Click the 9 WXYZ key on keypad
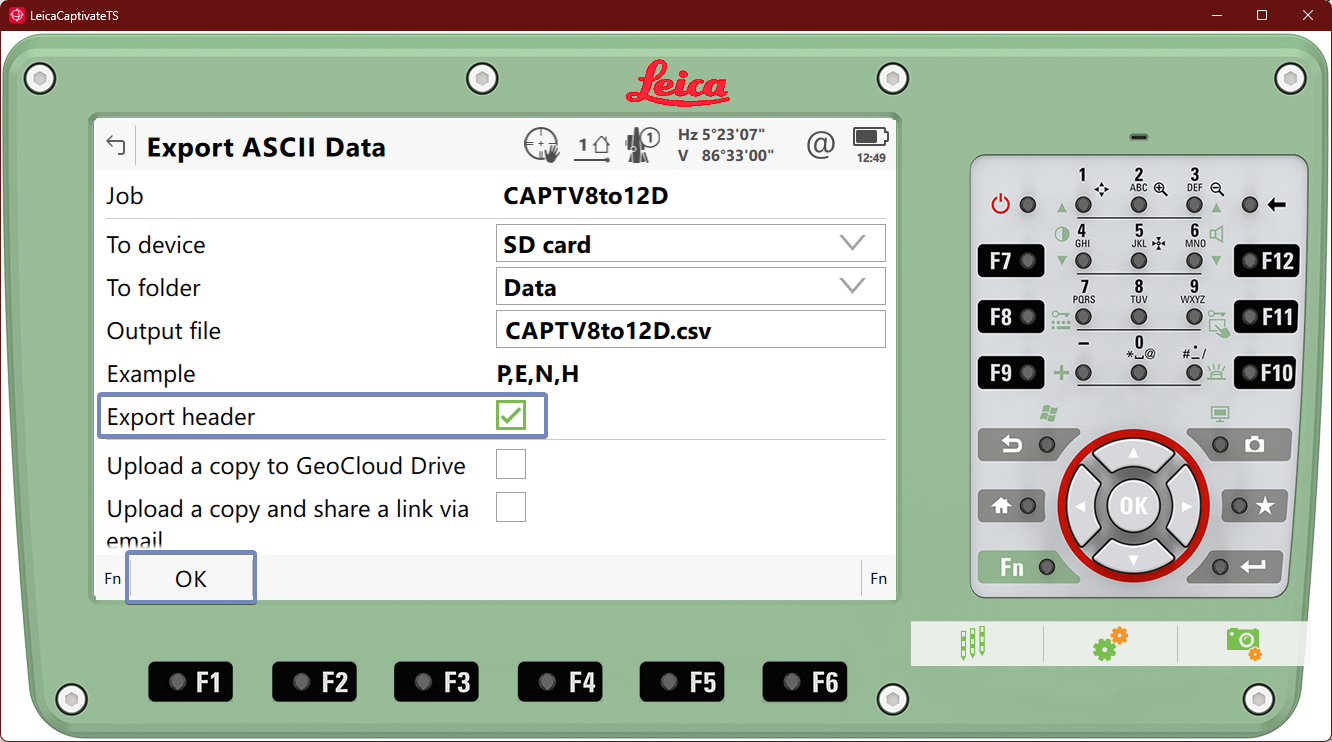 [1194, 317]
